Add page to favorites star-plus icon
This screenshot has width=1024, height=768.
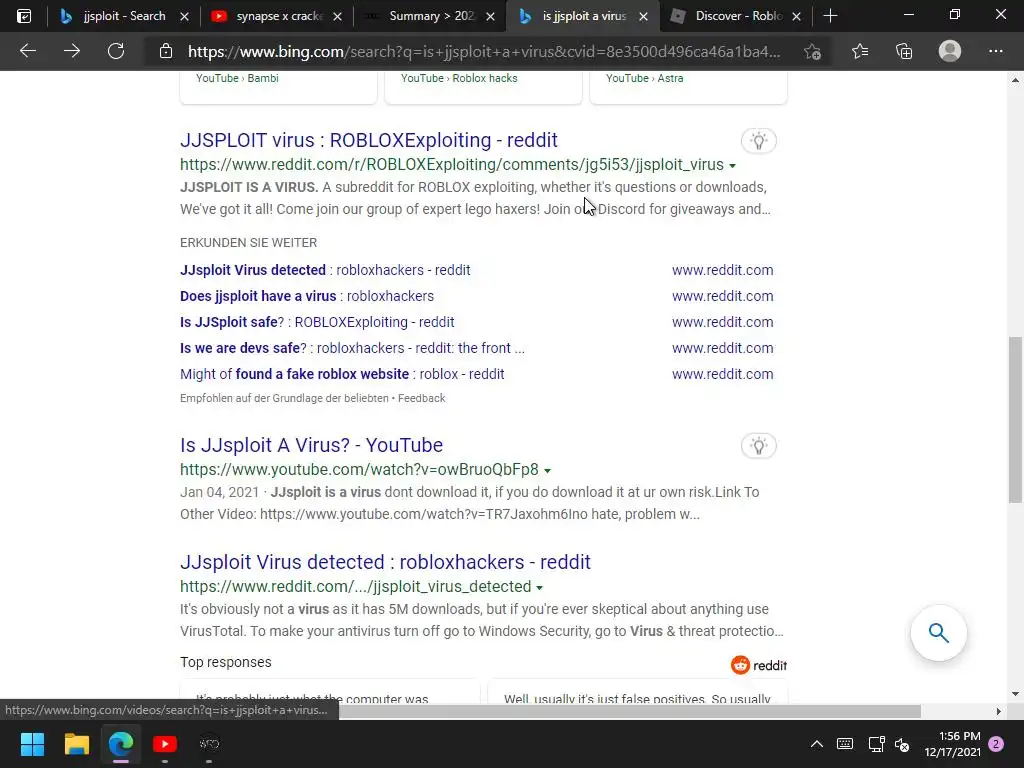pos(812,52)
